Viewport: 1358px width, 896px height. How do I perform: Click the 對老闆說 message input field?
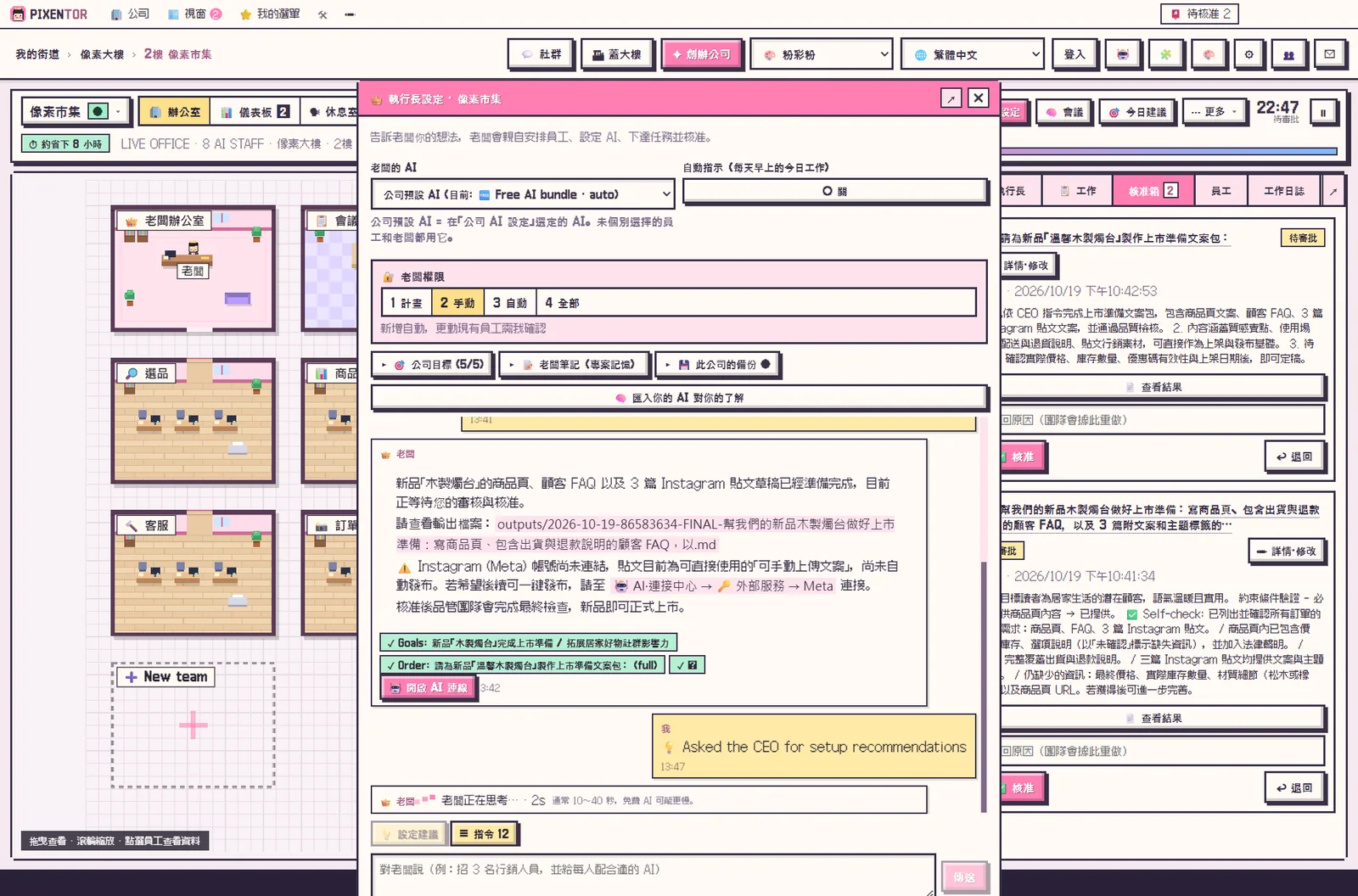pos(654,874)
